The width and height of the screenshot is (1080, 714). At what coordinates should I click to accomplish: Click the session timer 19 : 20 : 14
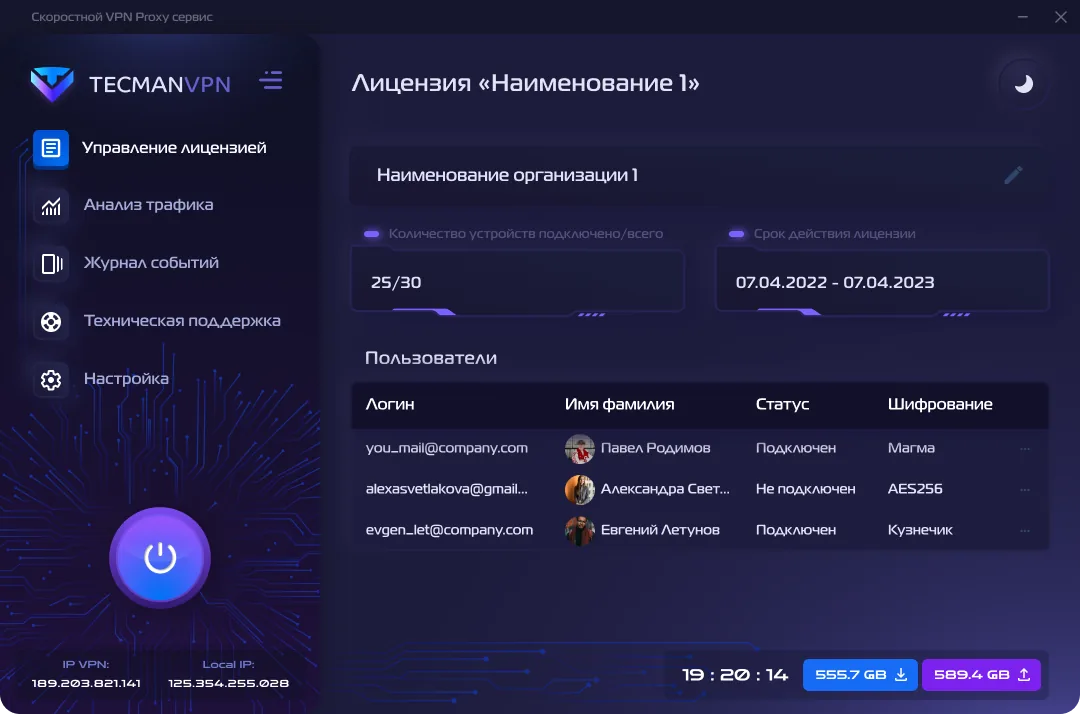735,675
